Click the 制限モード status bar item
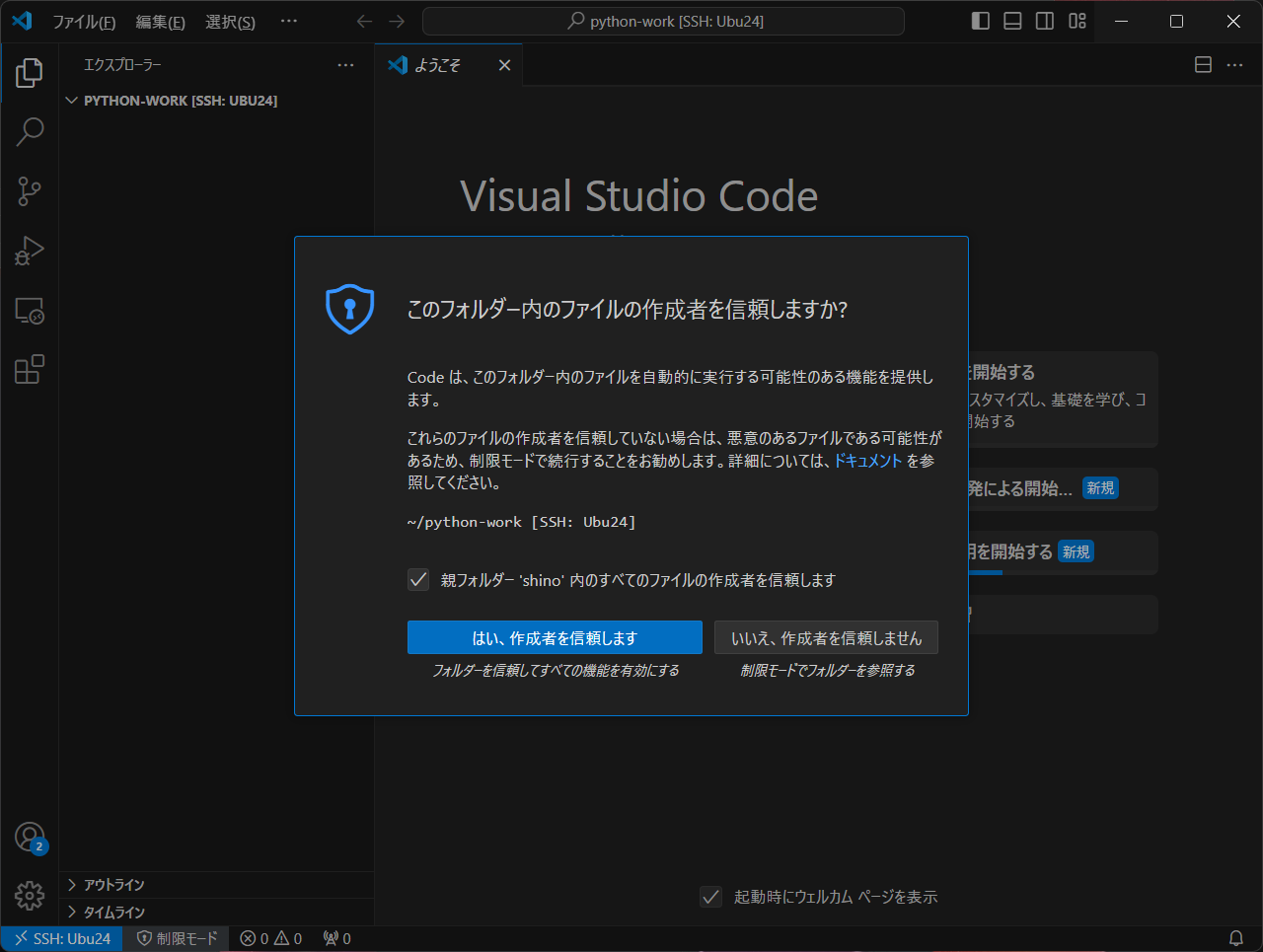The height and width of the screenshot is (952, 1263). (177, 938)
